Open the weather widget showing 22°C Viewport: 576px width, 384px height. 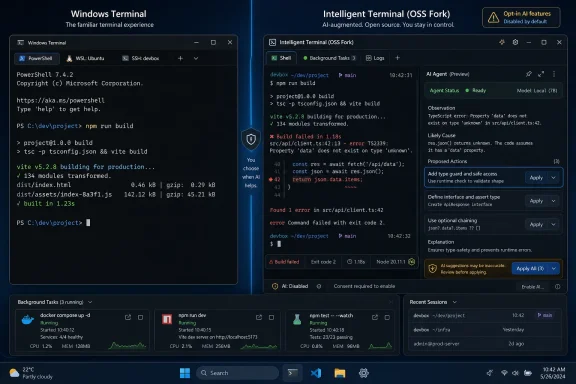tap(31, 373)
